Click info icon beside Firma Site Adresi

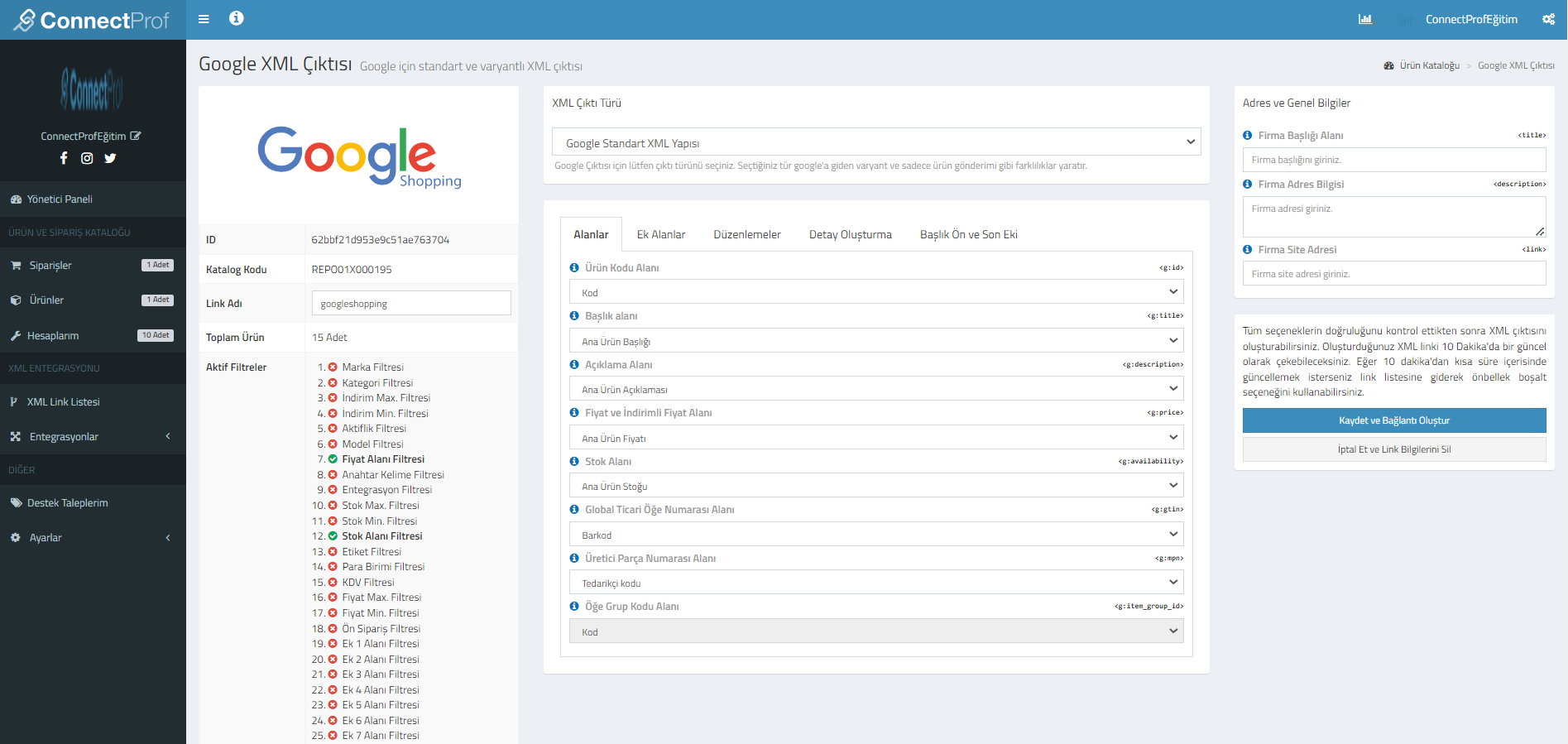[1248, 249]
